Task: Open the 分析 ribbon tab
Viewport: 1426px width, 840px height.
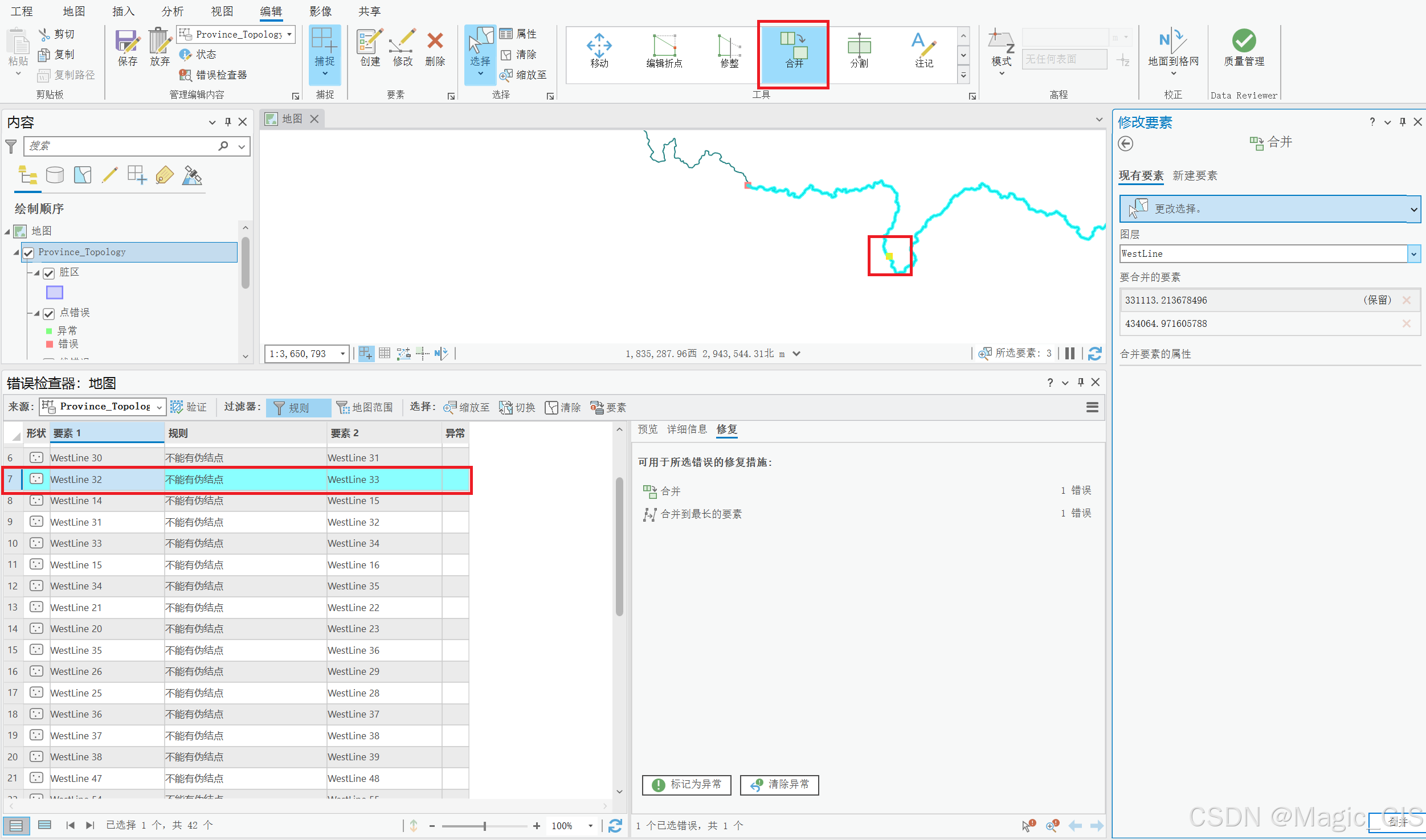Action: click(x=172, y=11)
